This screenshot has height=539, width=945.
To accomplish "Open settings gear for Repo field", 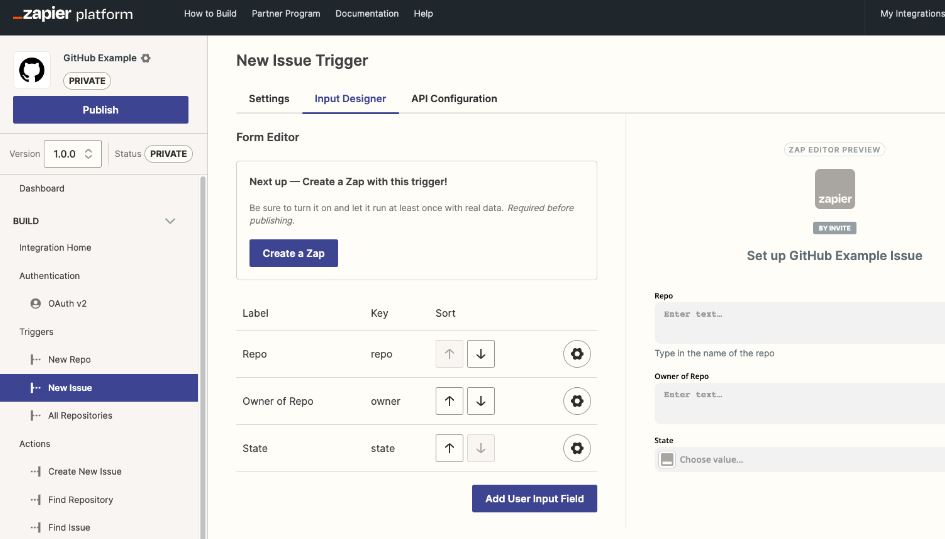I will point(577,354).
